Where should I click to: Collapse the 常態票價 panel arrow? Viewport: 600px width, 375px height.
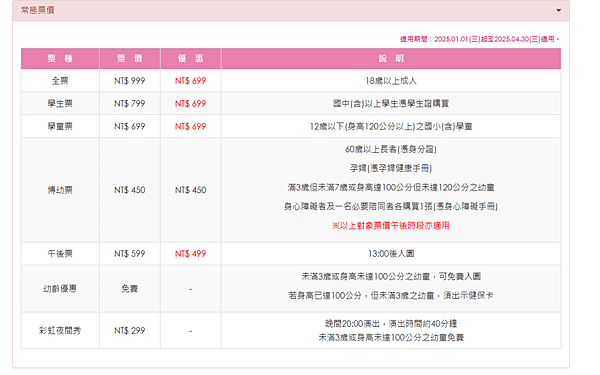point(558,10)
